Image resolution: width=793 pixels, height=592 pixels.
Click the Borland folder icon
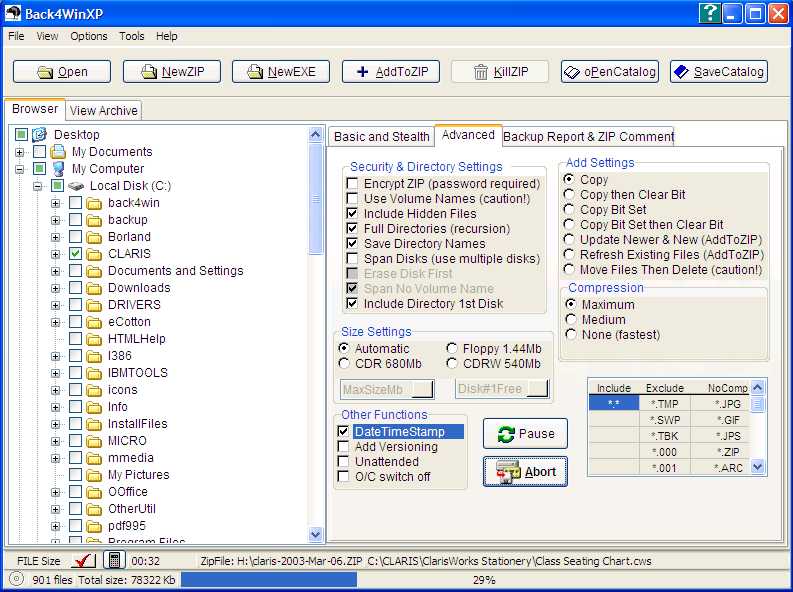[x=94, y=237]
